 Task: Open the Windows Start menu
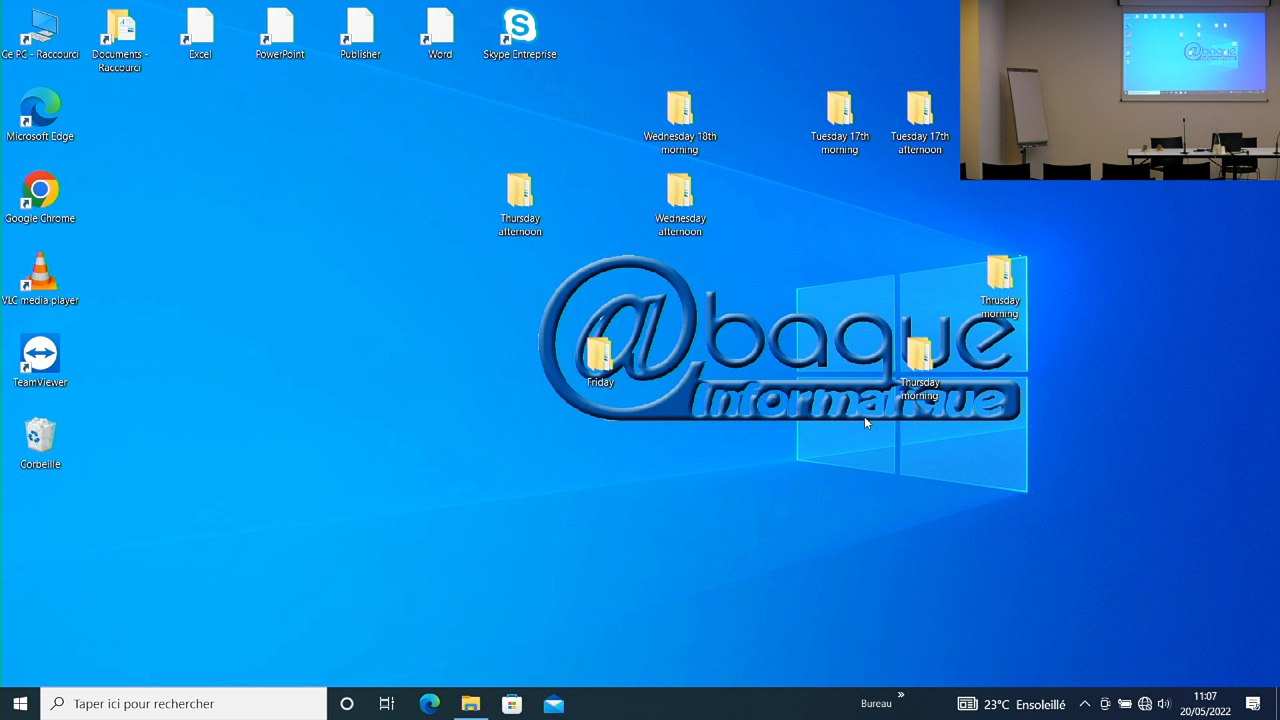20,704
